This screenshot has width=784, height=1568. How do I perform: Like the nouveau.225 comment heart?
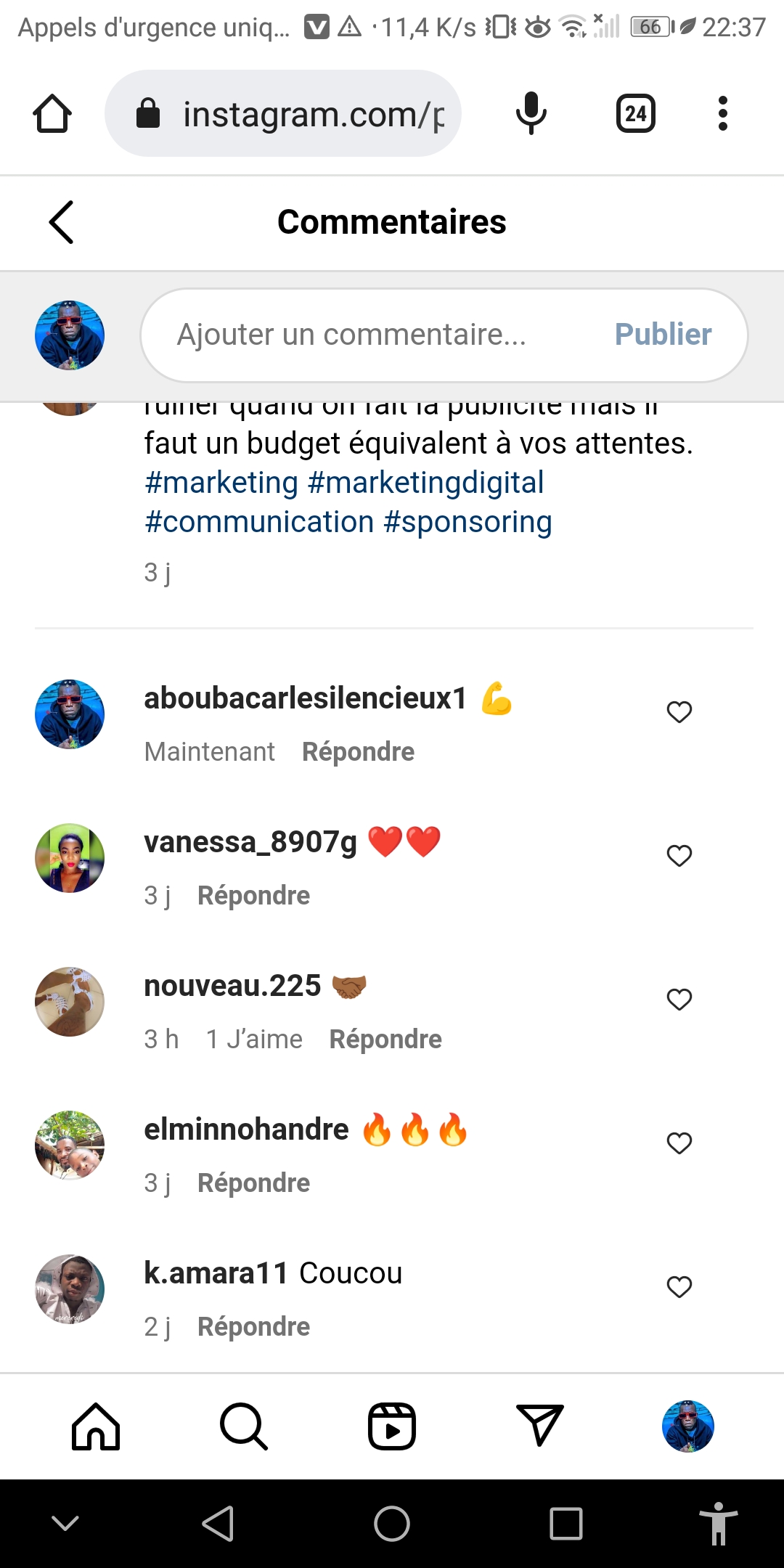point(679,1000)
